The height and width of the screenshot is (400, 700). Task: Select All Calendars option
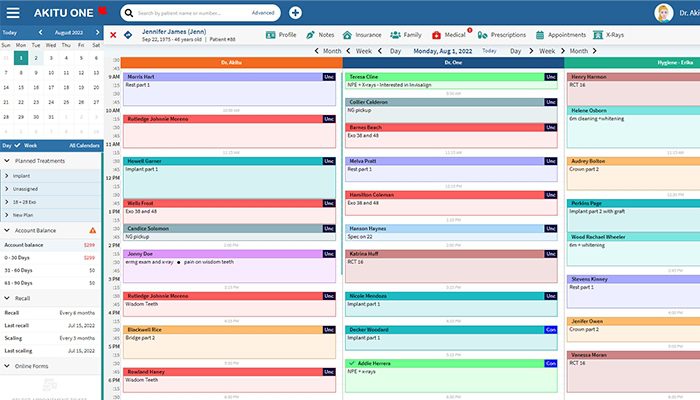(84, 146)
